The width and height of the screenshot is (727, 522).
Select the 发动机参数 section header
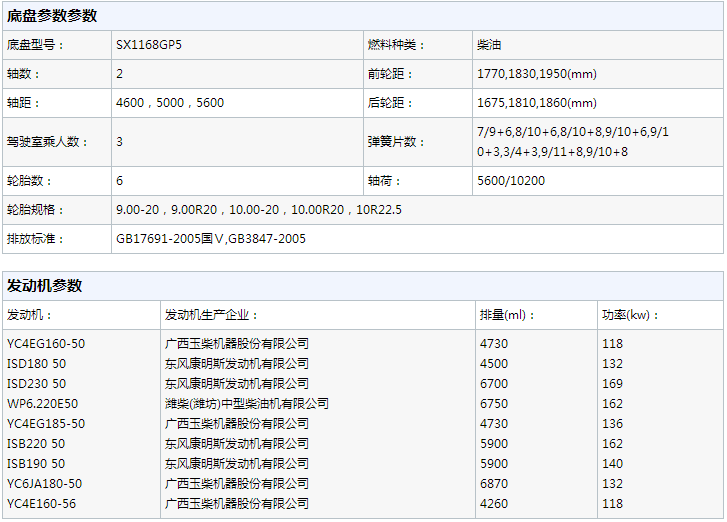pyautogui.click(x=45, y=286)
